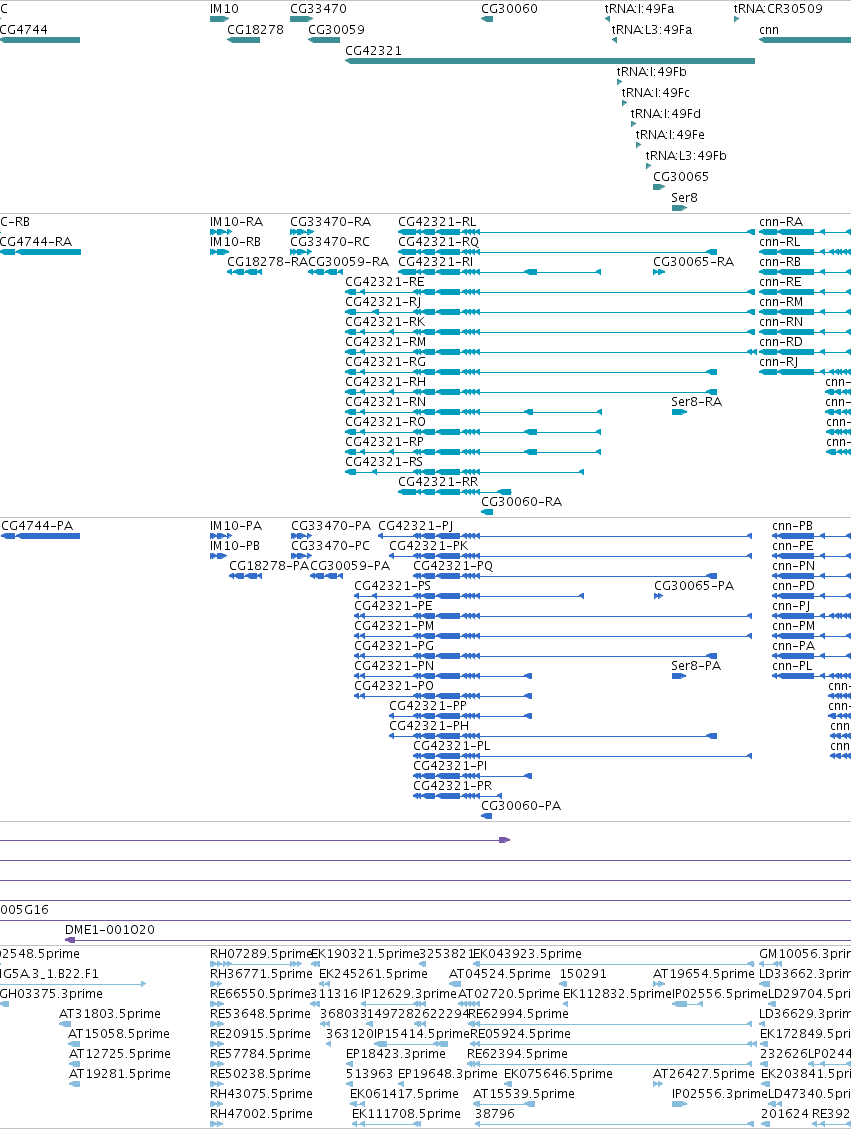Screen dimensions: 851x1129
Task: Select protein CG42321-PS
Action: [392, 586]
